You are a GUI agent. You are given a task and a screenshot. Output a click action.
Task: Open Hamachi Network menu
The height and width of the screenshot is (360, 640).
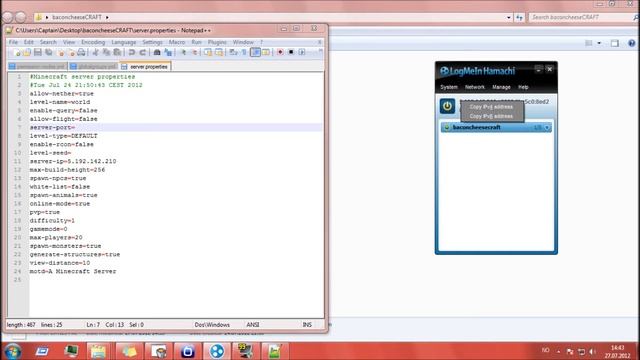(475, 87)
